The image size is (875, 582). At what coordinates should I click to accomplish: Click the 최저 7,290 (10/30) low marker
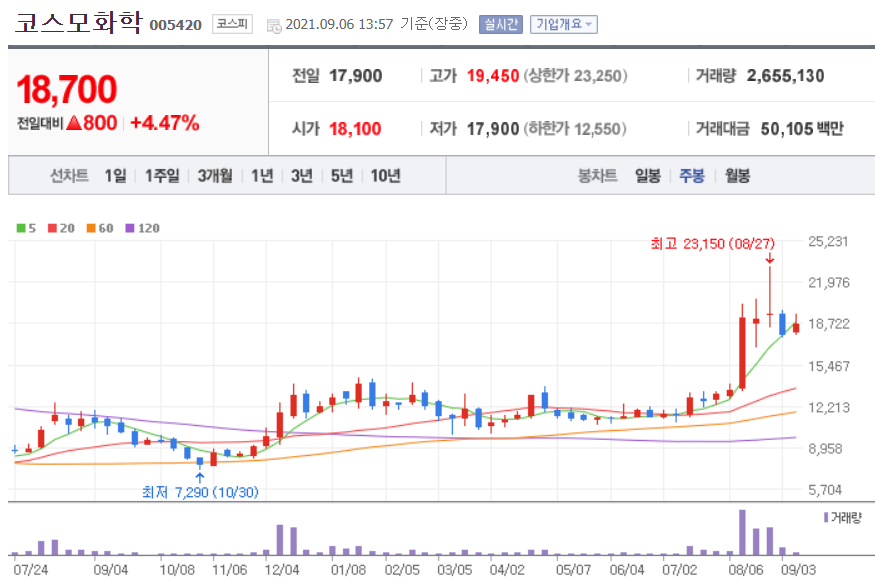(x=200, y=492)
